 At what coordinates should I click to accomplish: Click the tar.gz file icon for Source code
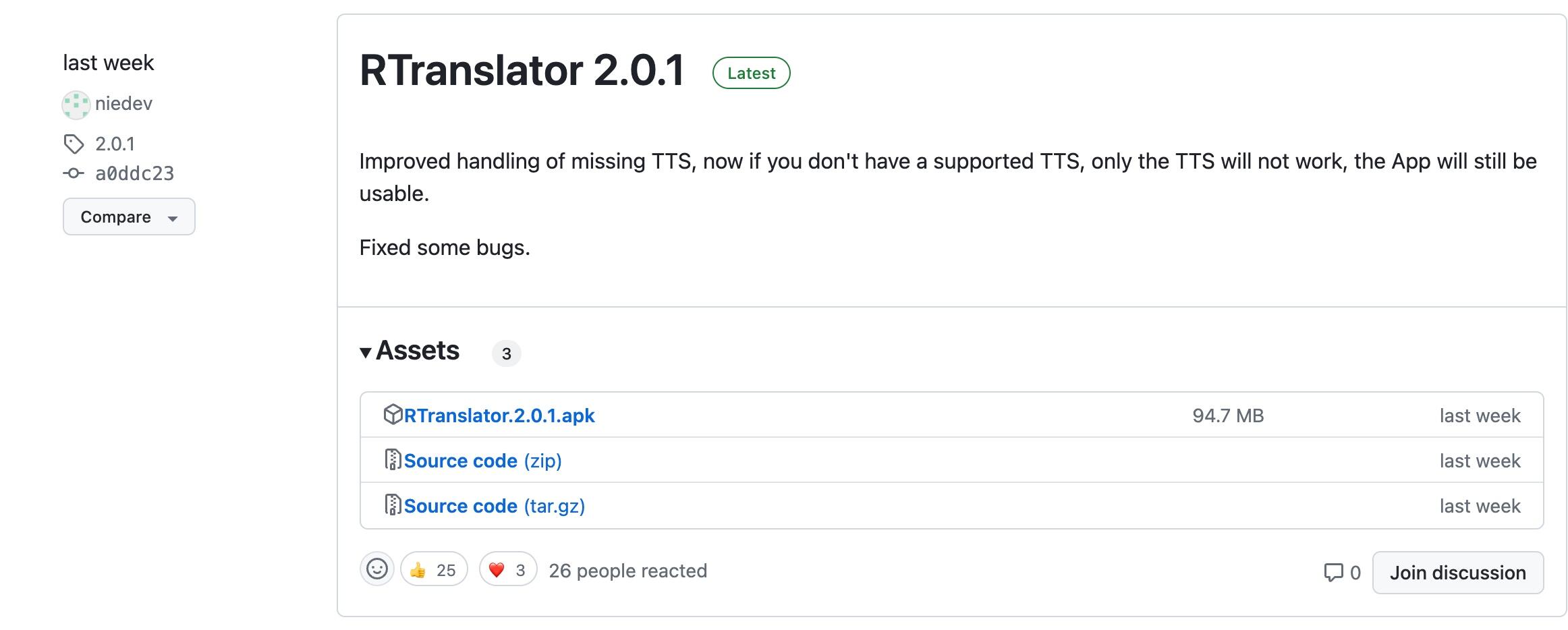pyautogui.click(x=393, y=505)
